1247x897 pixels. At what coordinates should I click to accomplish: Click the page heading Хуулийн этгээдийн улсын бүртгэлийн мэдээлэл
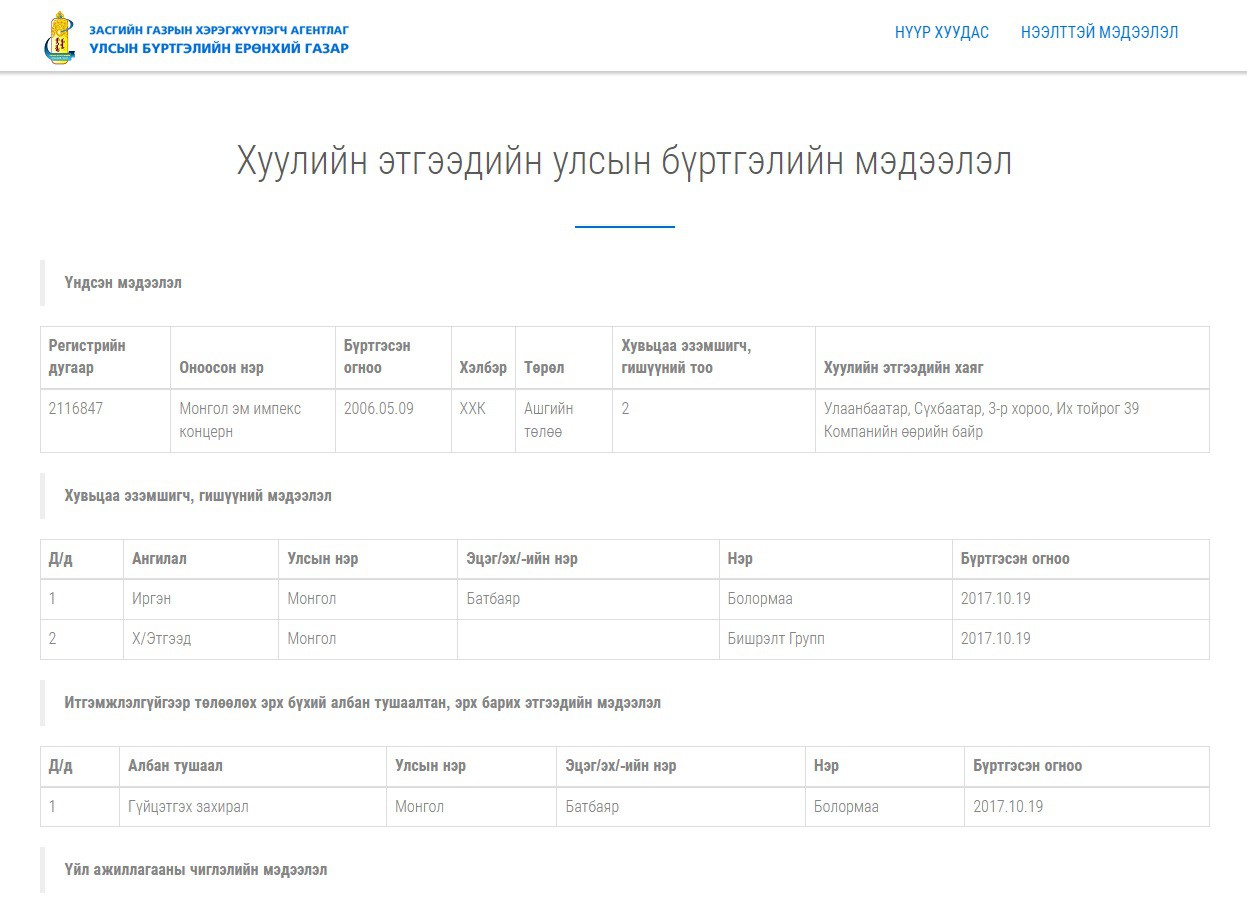click(x=624, y=161)
